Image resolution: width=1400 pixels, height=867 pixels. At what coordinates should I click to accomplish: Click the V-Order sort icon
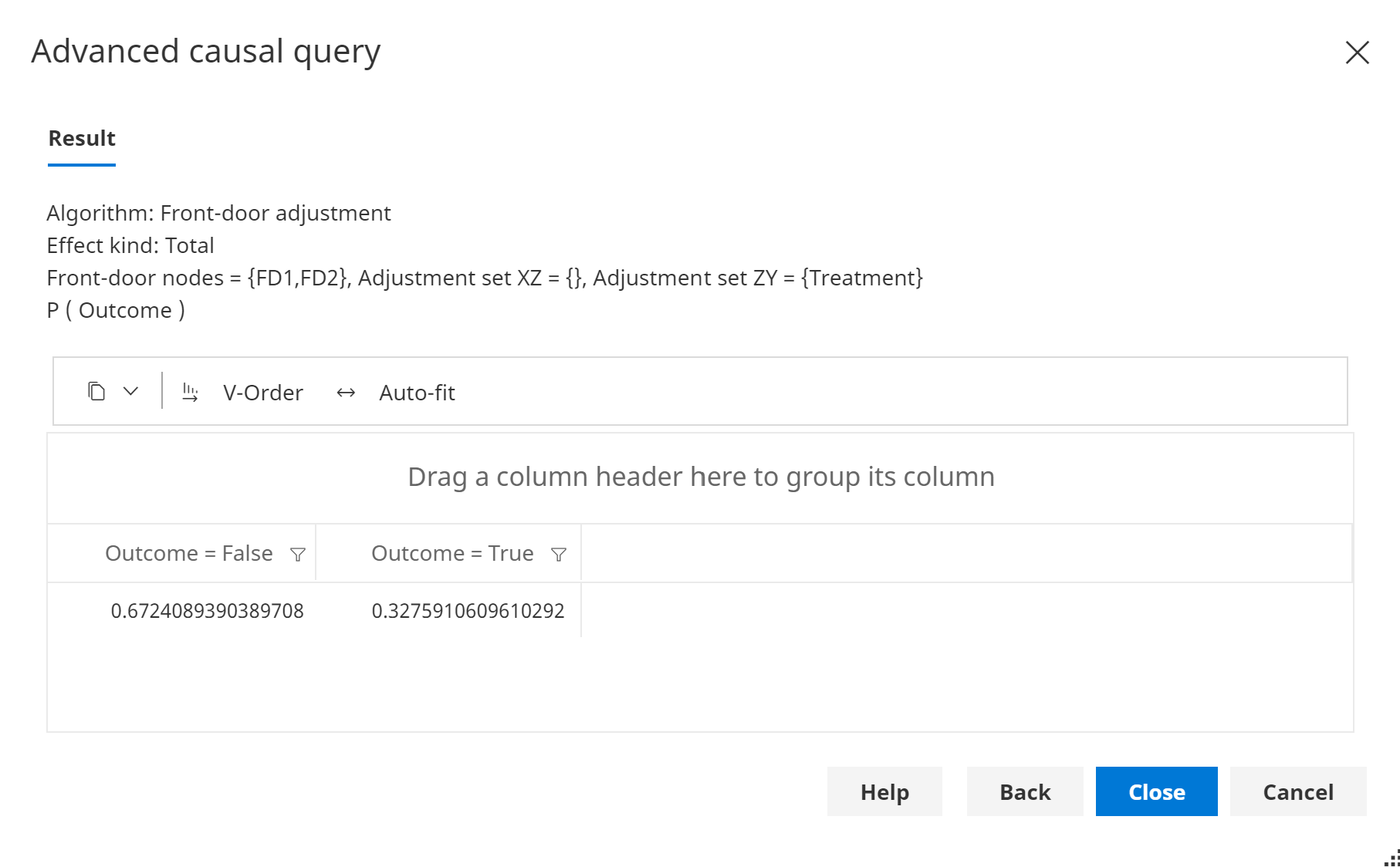click(190, 393)
